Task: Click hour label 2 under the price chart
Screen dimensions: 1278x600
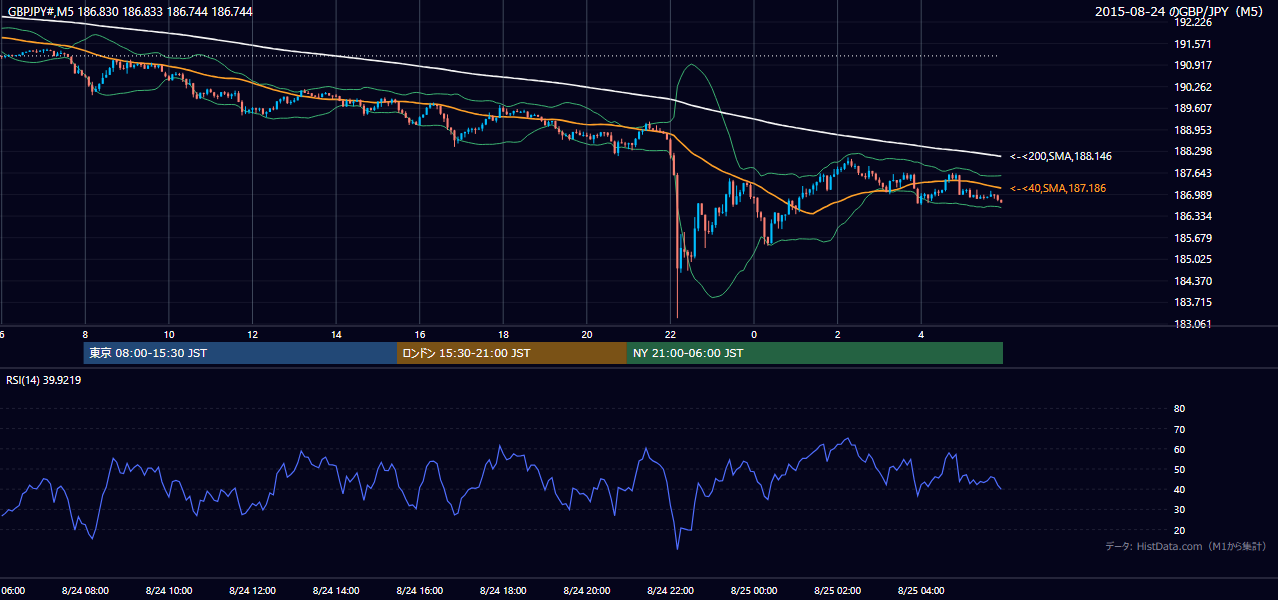Action: coord(837,335)
